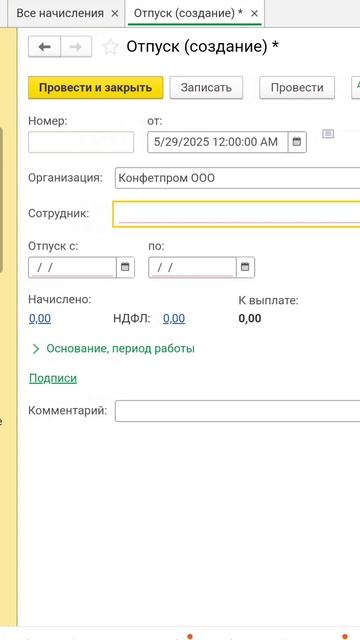Screen dimensions: 360x640
Task: Go forward with the right arrow
Action: [76, 47]
